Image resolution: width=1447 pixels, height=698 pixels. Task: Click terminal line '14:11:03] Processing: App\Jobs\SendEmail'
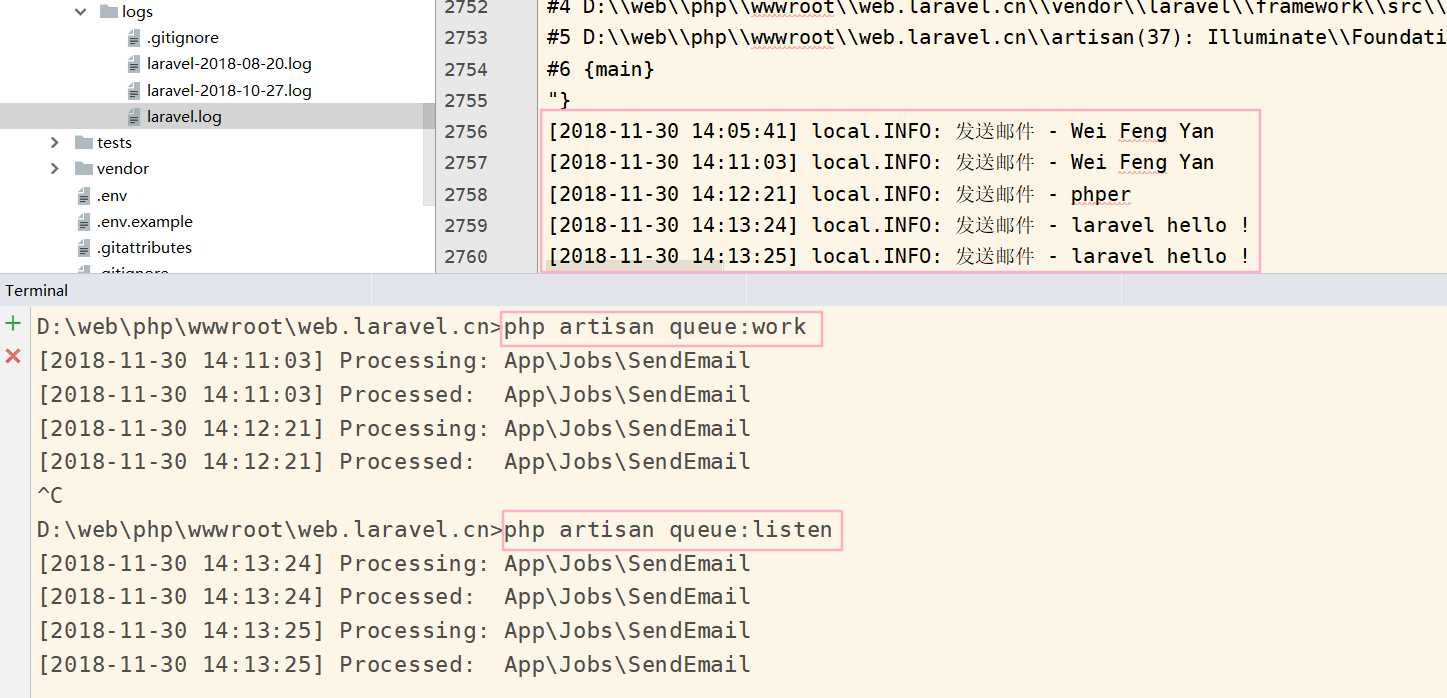click(x=394, y=360)
